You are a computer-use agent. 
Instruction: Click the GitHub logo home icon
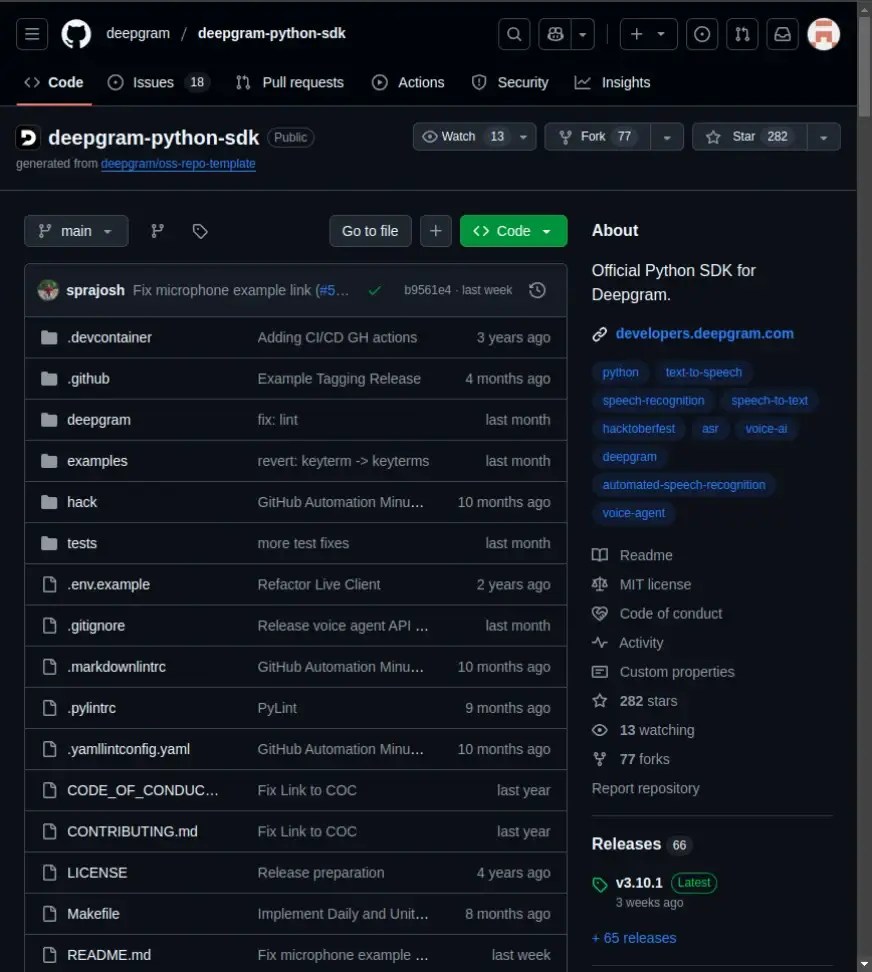coord(76,34)
